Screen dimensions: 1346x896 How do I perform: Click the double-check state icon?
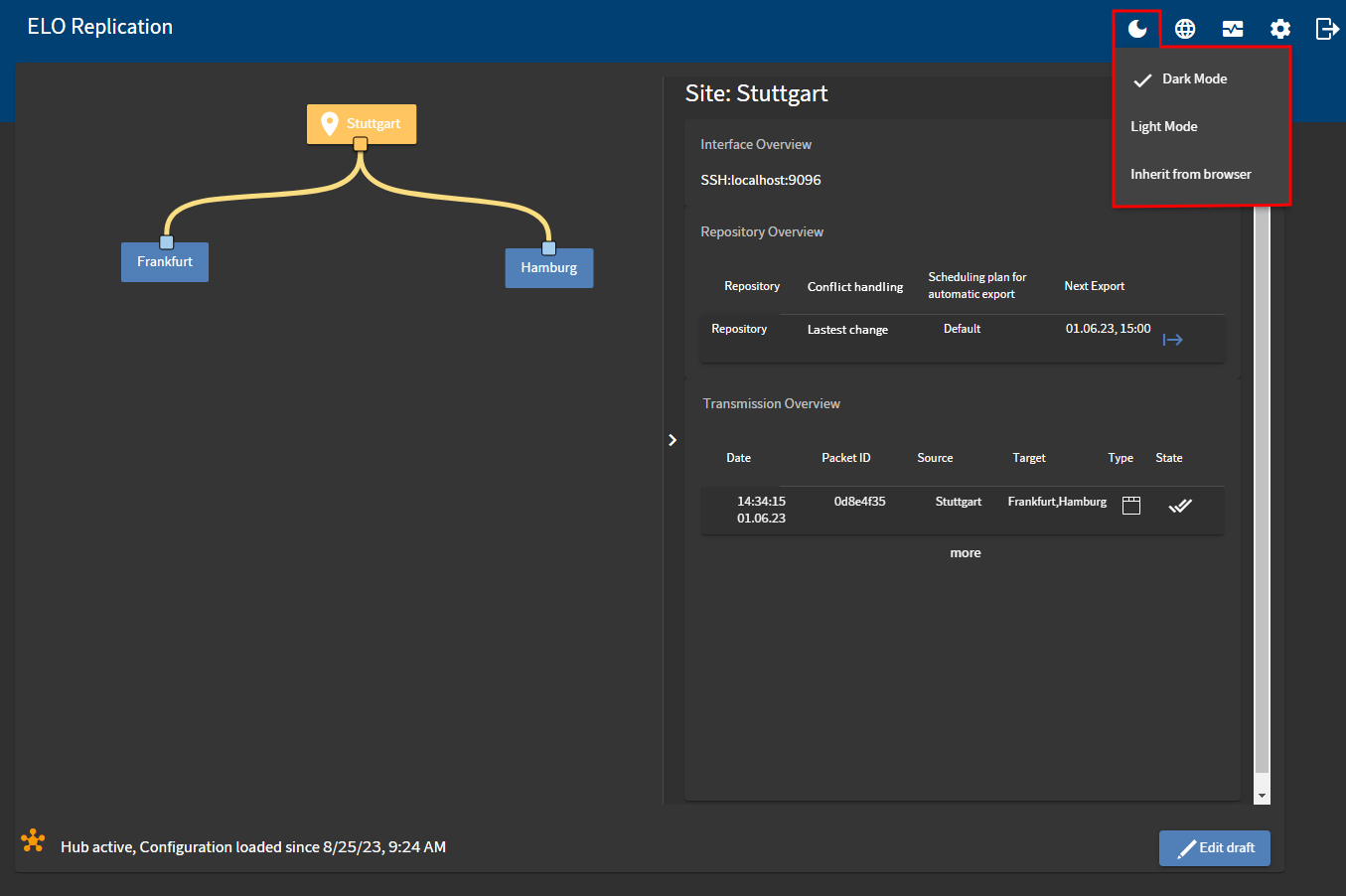pos(1180,506)
